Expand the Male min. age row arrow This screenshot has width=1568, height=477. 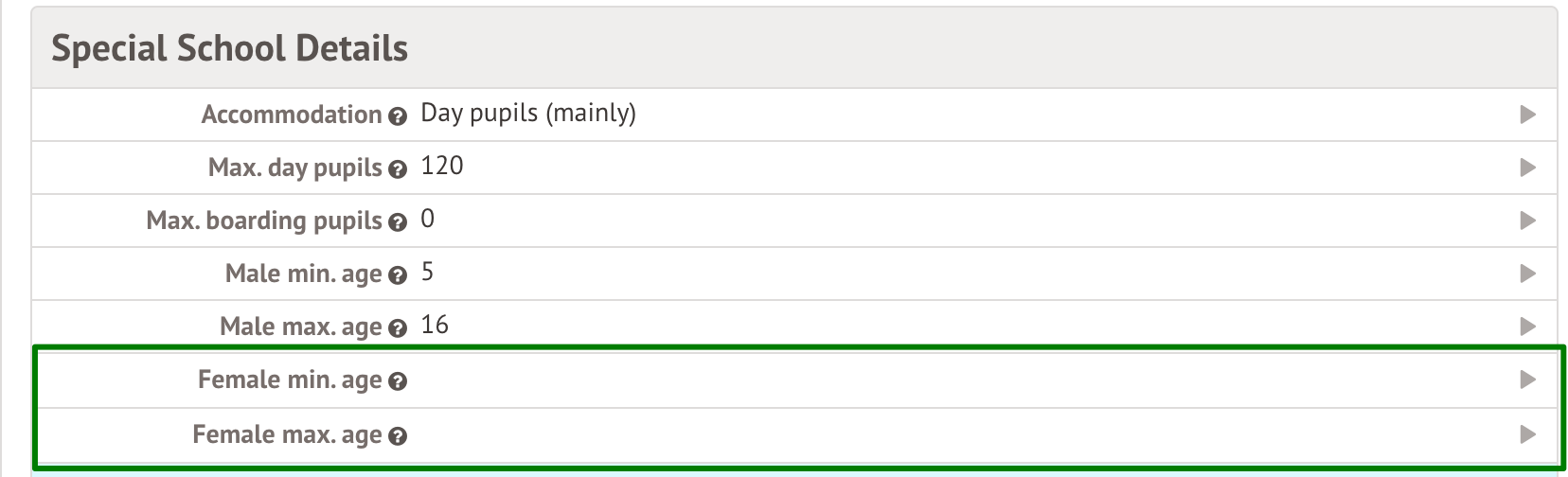coord(1527,274)
